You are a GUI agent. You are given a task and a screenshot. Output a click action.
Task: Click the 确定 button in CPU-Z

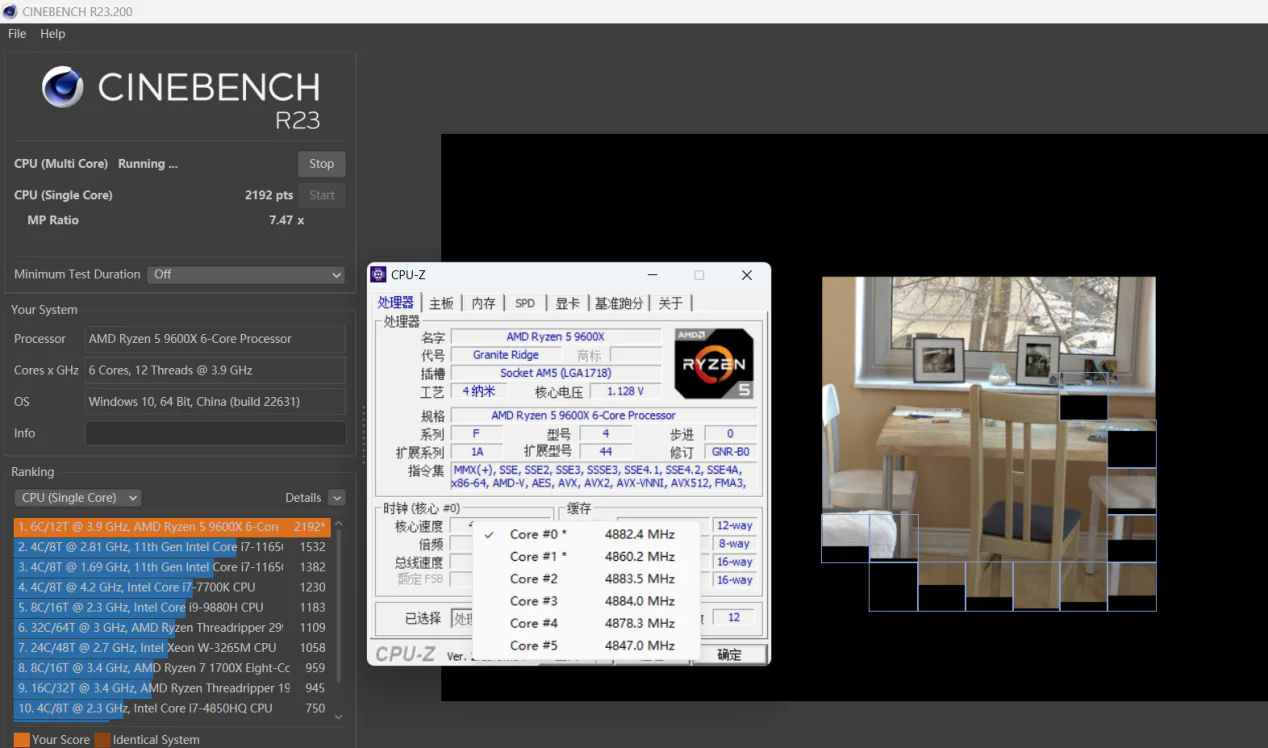pos(729,655)
